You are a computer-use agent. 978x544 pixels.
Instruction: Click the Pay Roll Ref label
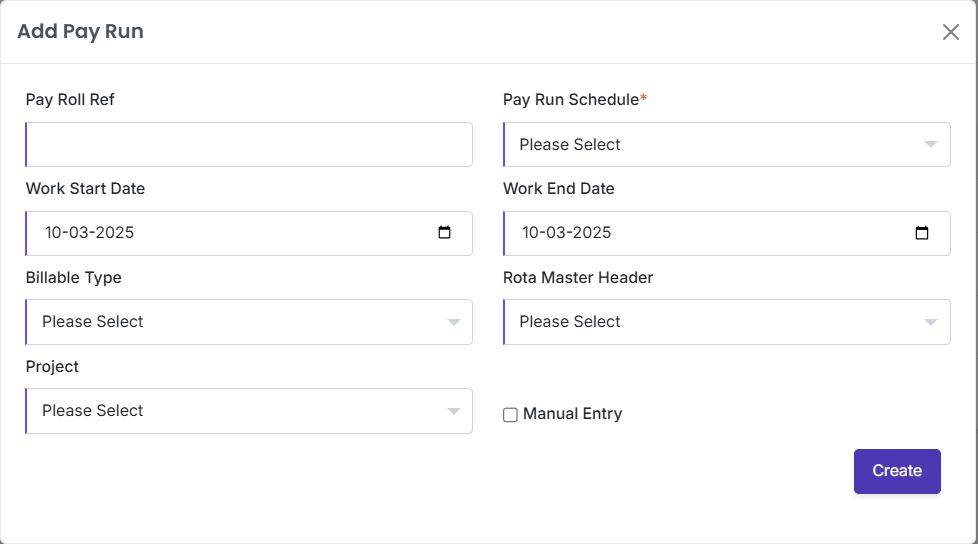[x=70, y=100]
